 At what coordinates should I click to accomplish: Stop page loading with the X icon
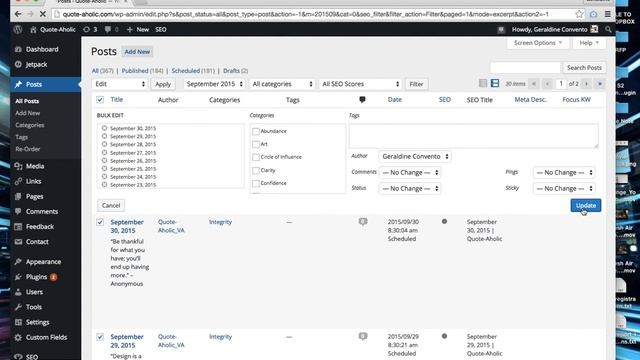click(42, 14)
